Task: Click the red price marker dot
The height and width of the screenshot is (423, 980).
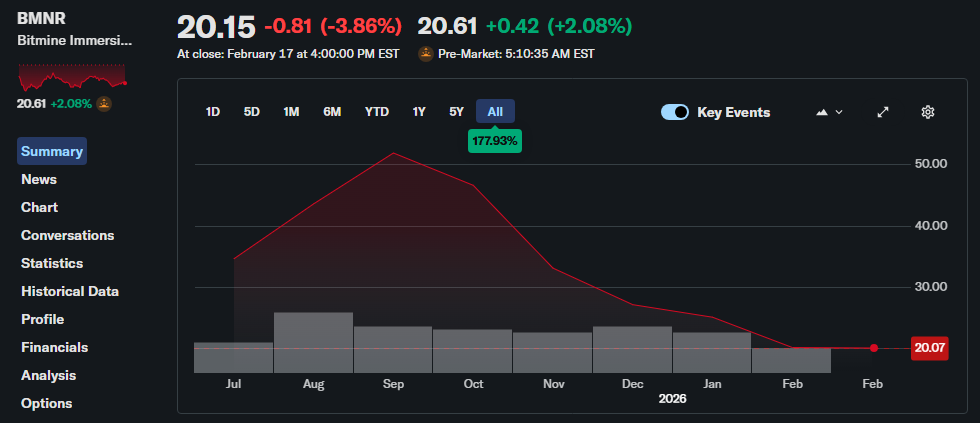Action: pos(874,348)
